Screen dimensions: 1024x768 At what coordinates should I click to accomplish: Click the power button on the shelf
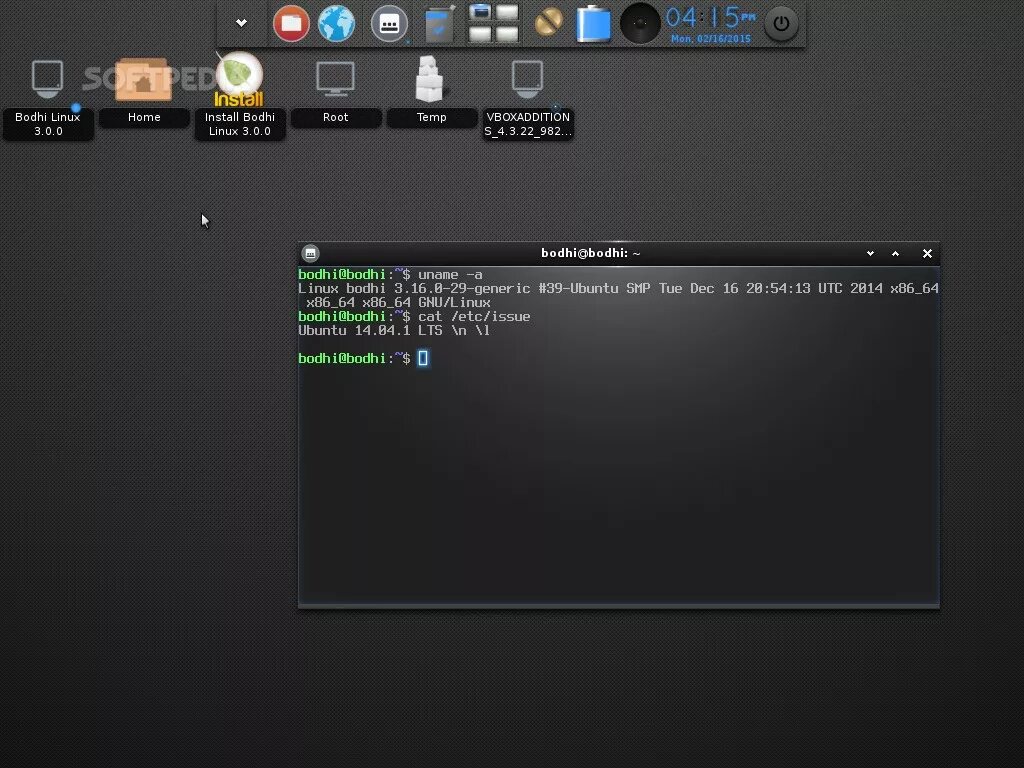tap(781, 24)
